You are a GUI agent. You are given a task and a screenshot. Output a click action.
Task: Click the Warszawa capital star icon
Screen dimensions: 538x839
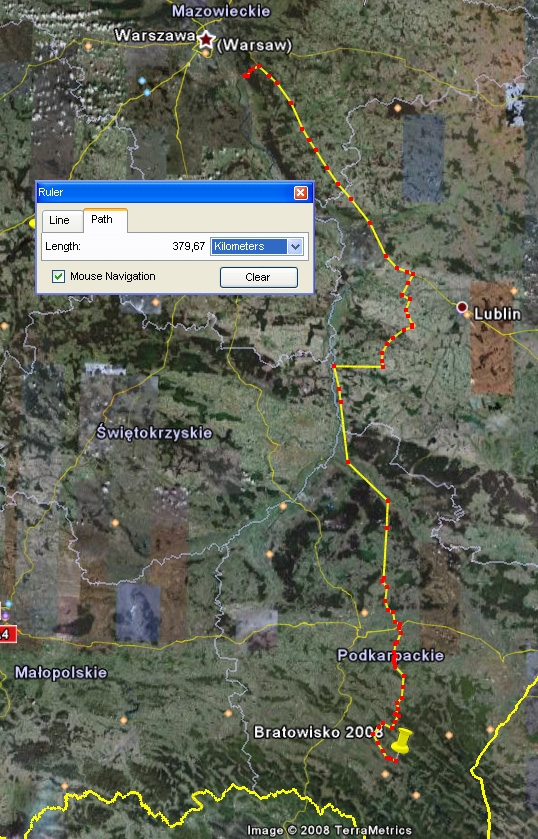click(x=206, y=39)
